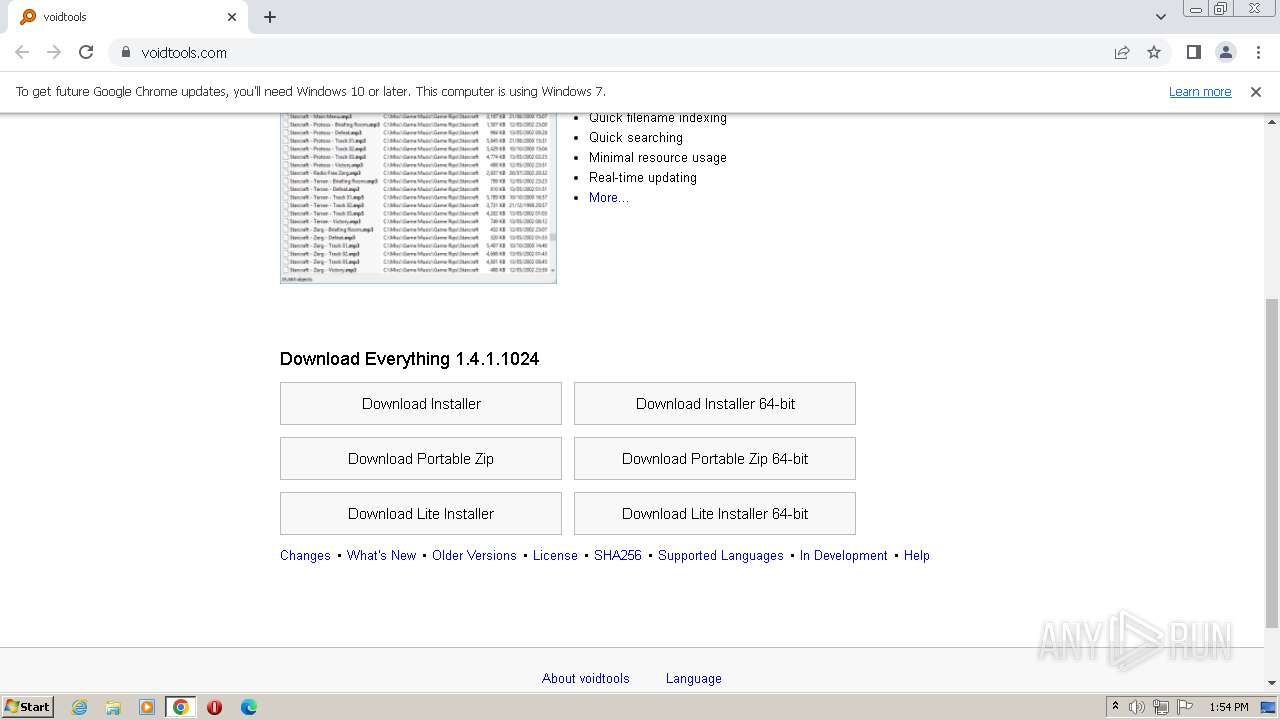Image resolution: width=1280 pixels, height=720 pixels.
Task: Open the Opera taskbar icon
Action: pos(214,707)
